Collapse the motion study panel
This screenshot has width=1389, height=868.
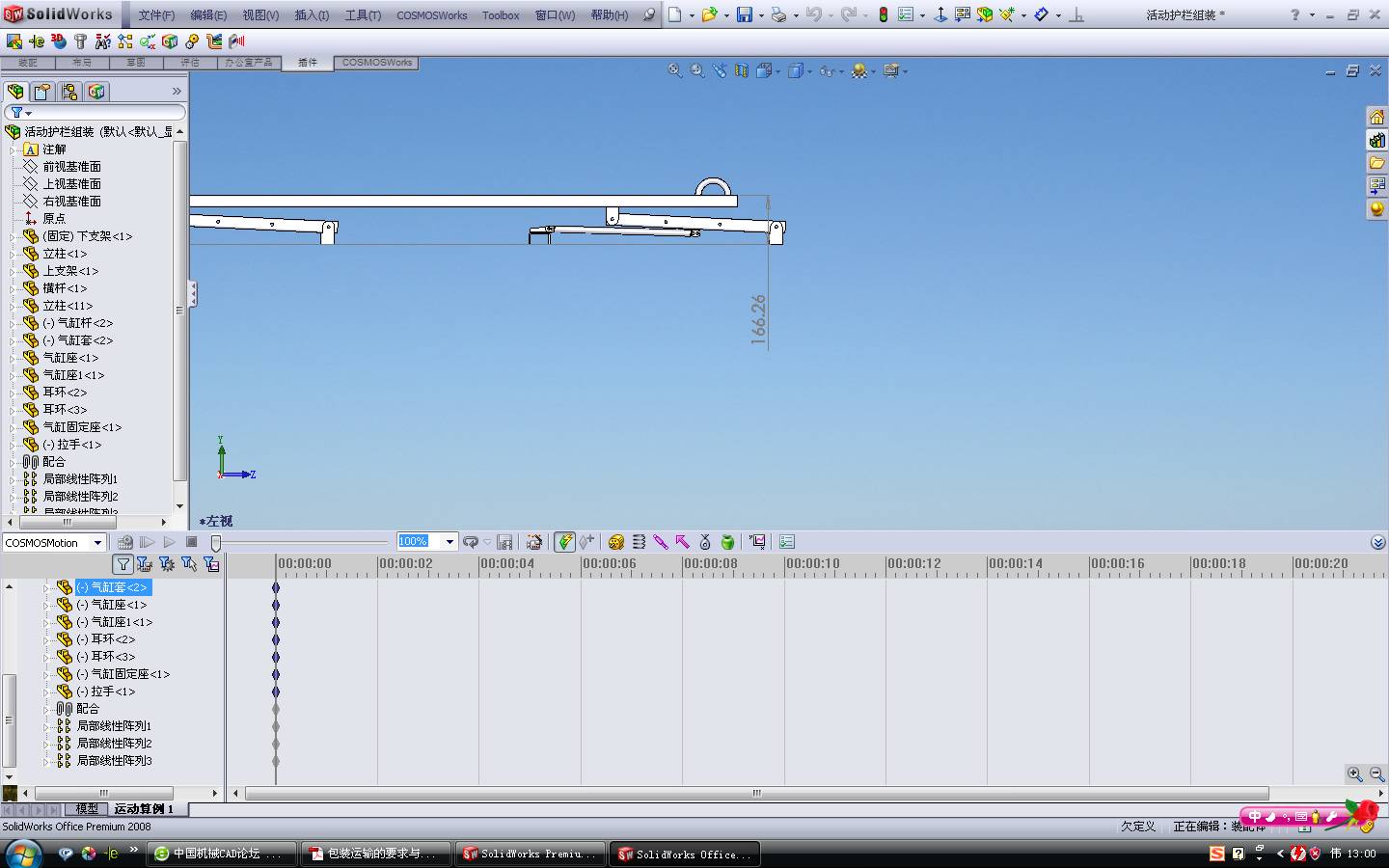[1377, 542]
